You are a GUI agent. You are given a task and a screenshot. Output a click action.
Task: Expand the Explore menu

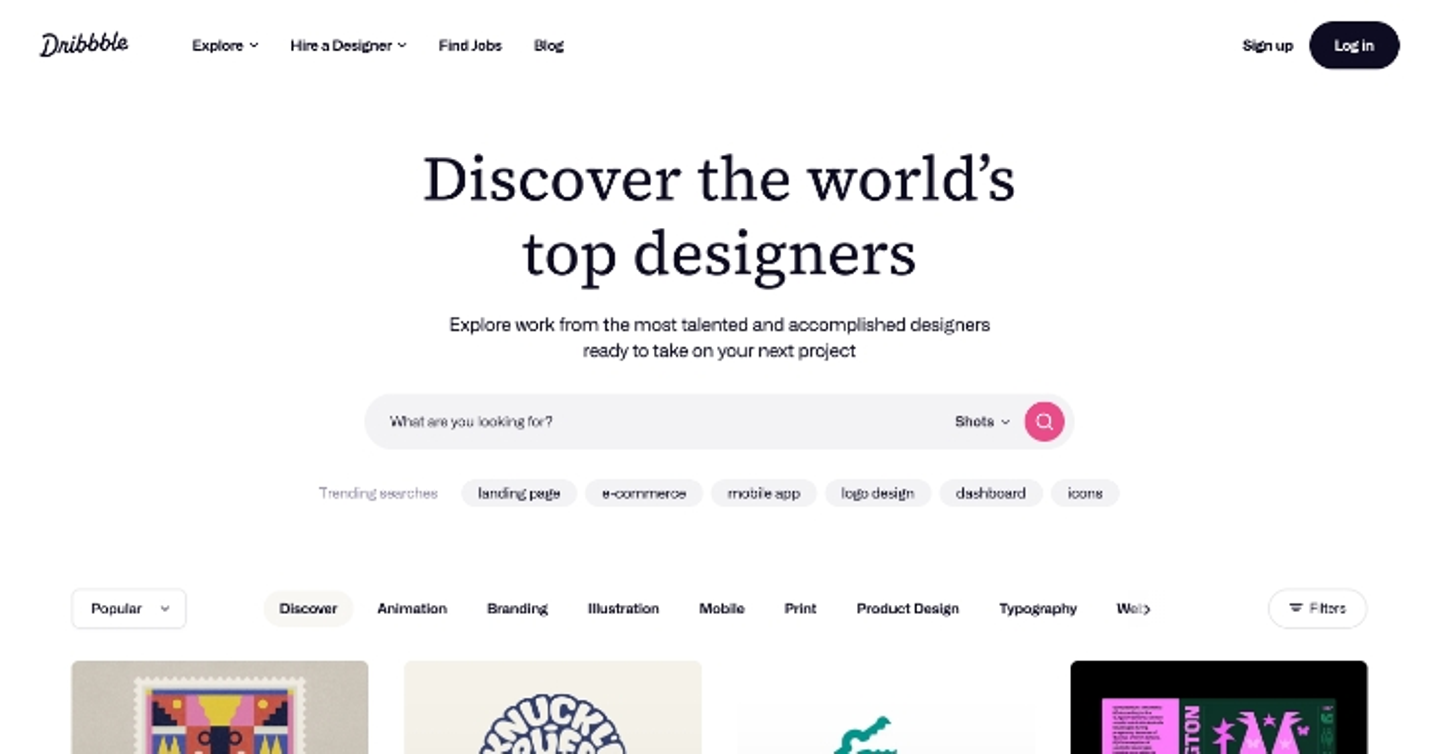coord(225,45)
